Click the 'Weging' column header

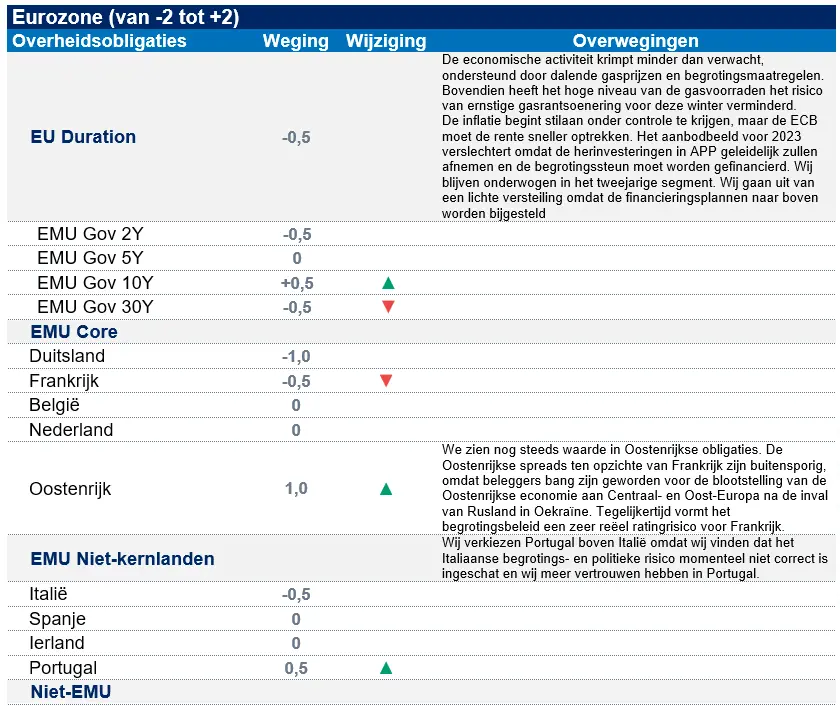pos(296,41)
